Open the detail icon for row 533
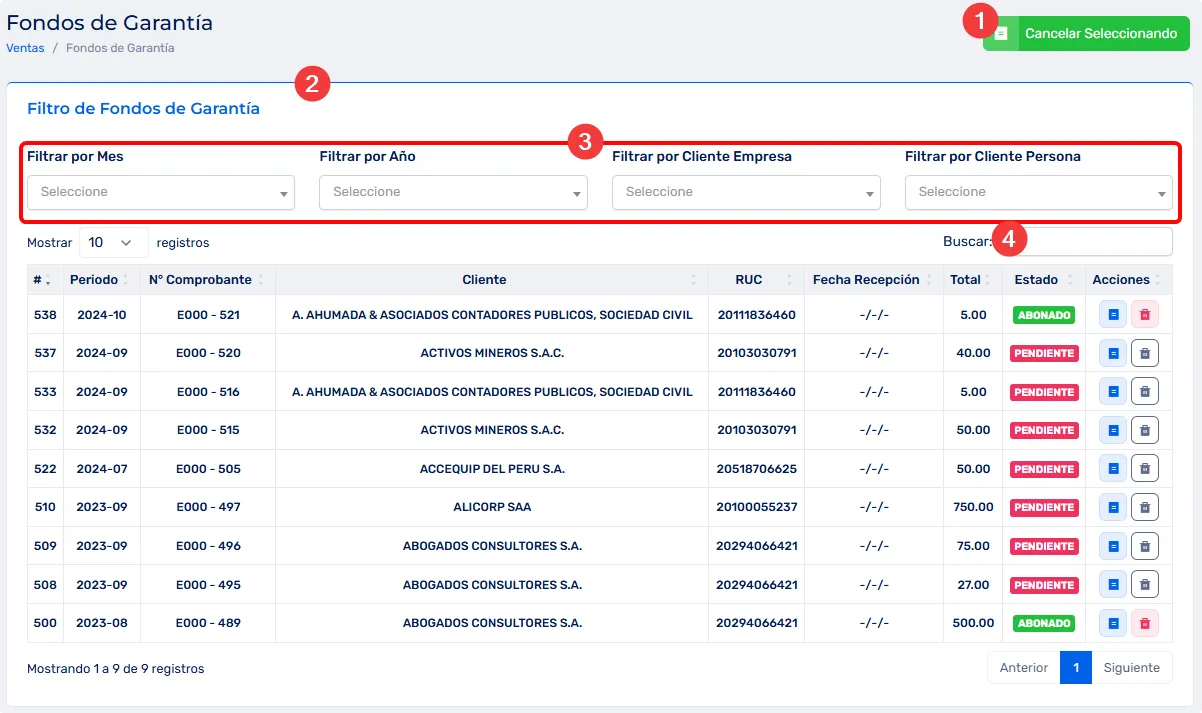Image resolution: width=1202 pixels, height=713 pixels. point(1113,392)
